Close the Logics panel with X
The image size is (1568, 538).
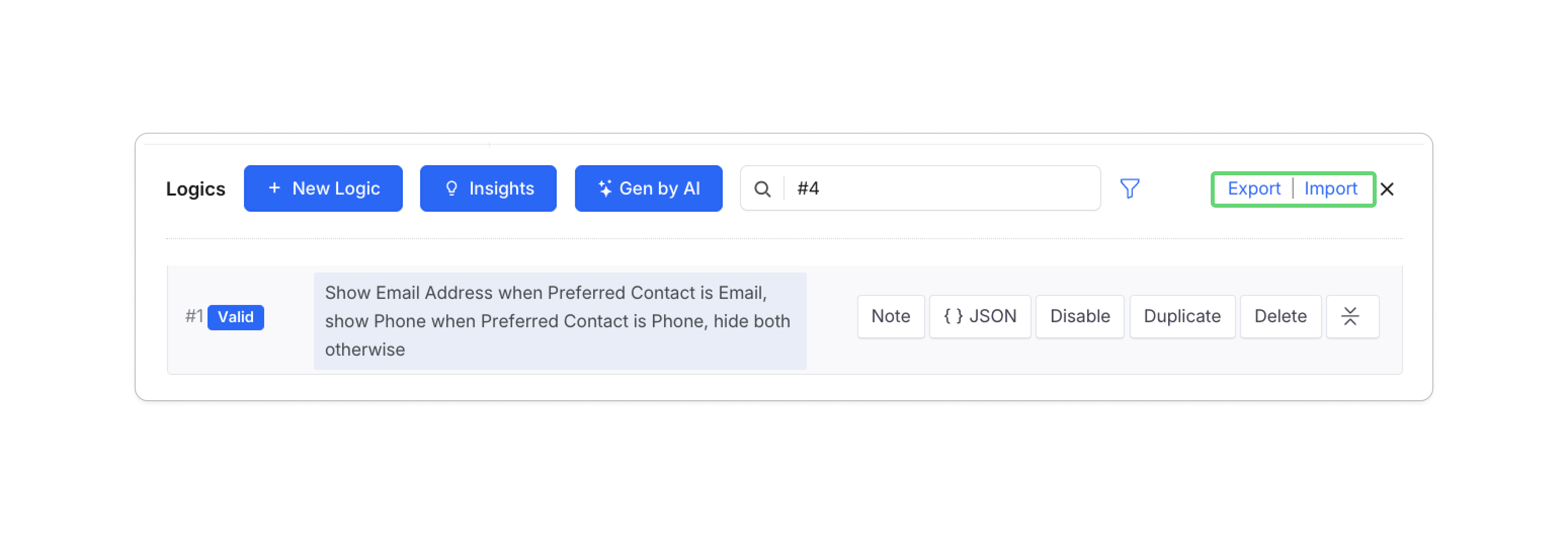click(1387, 189)
